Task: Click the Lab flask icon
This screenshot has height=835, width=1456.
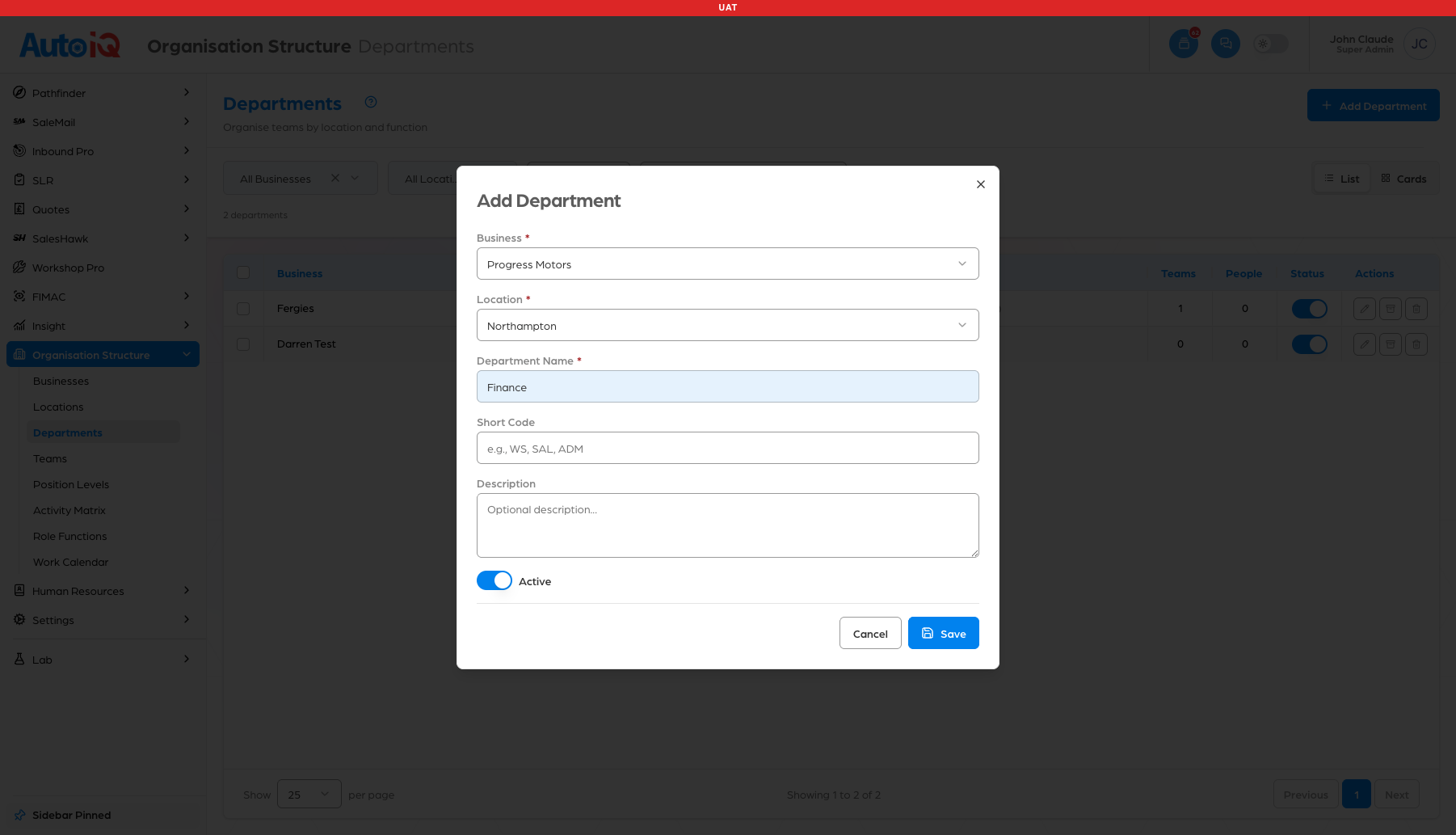Action: tap(19, 660)
